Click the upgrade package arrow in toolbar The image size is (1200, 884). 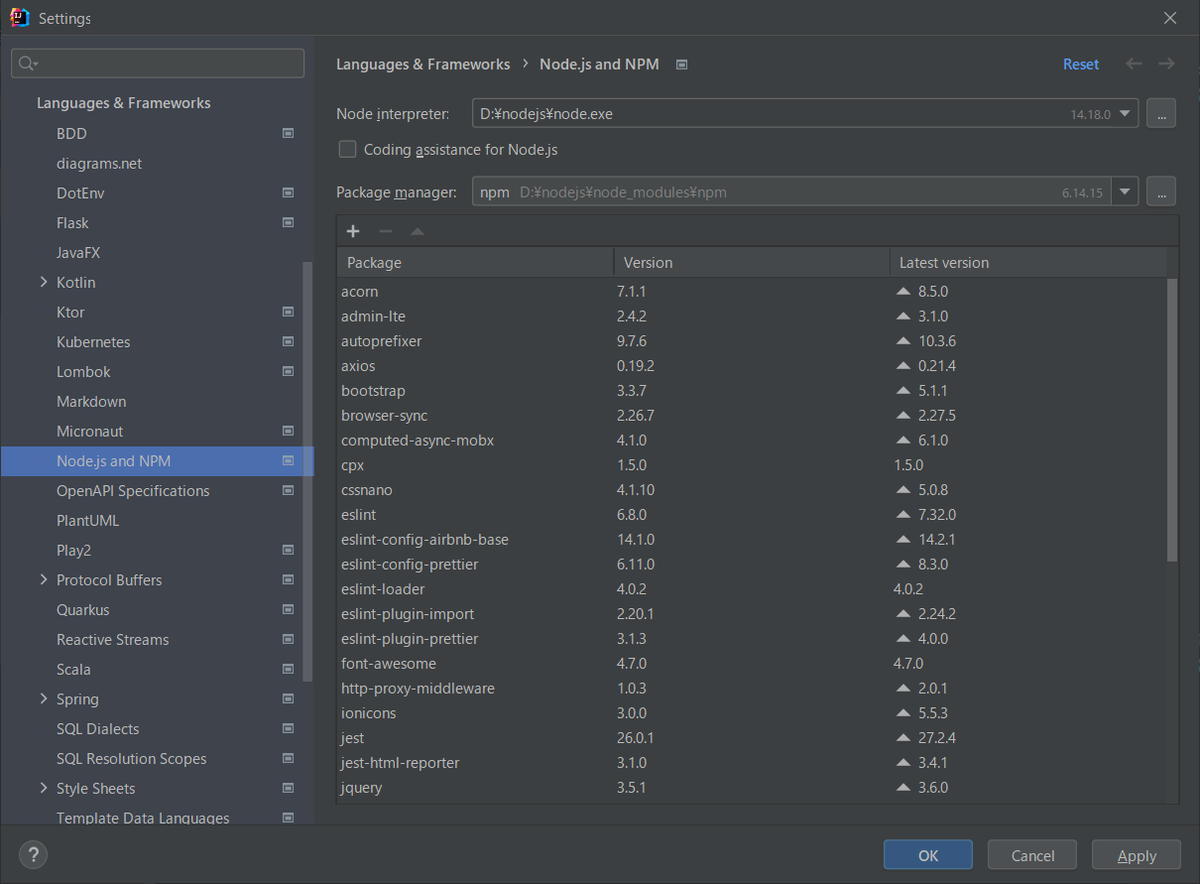pyautogui.click(x=417, y=232)
